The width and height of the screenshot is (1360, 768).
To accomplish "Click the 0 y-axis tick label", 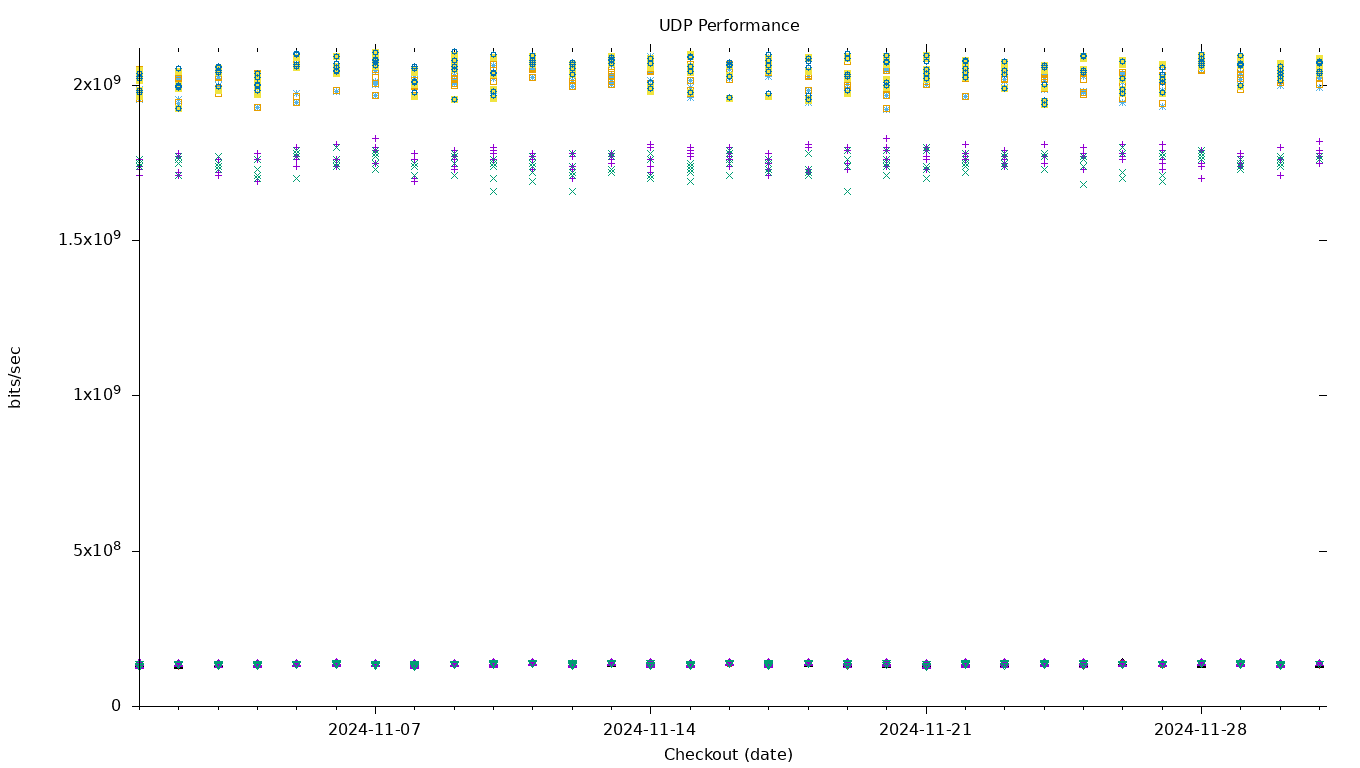I will [x=116, y=706].
